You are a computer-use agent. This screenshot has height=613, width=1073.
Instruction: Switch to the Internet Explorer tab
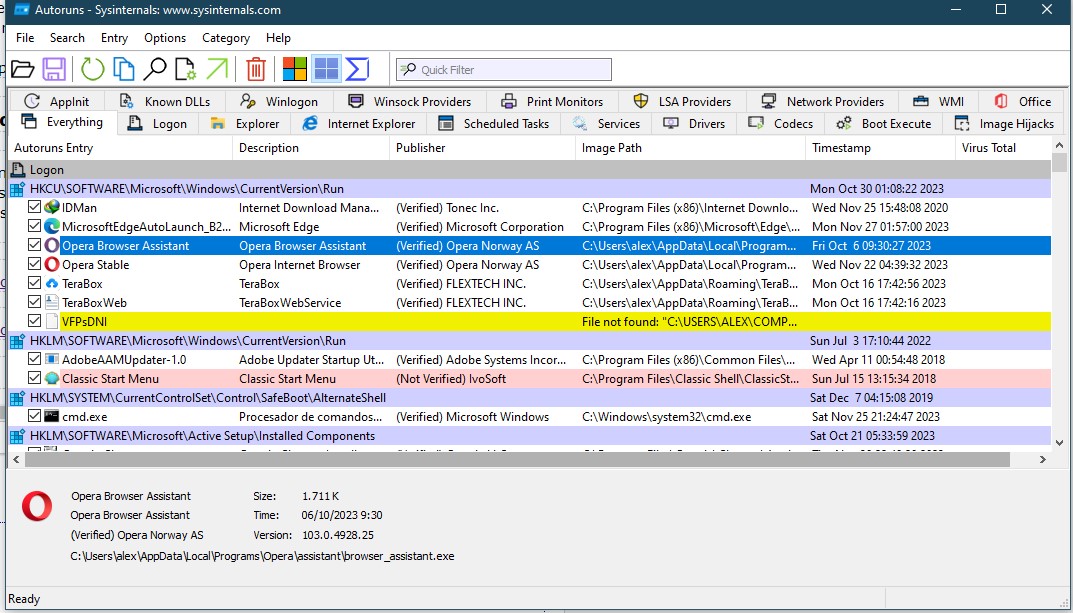[x=359, y=124]
